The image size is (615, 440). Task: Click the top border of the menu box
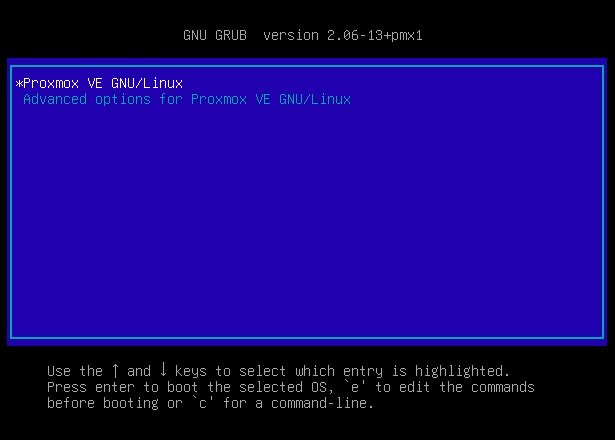point(307,67)
